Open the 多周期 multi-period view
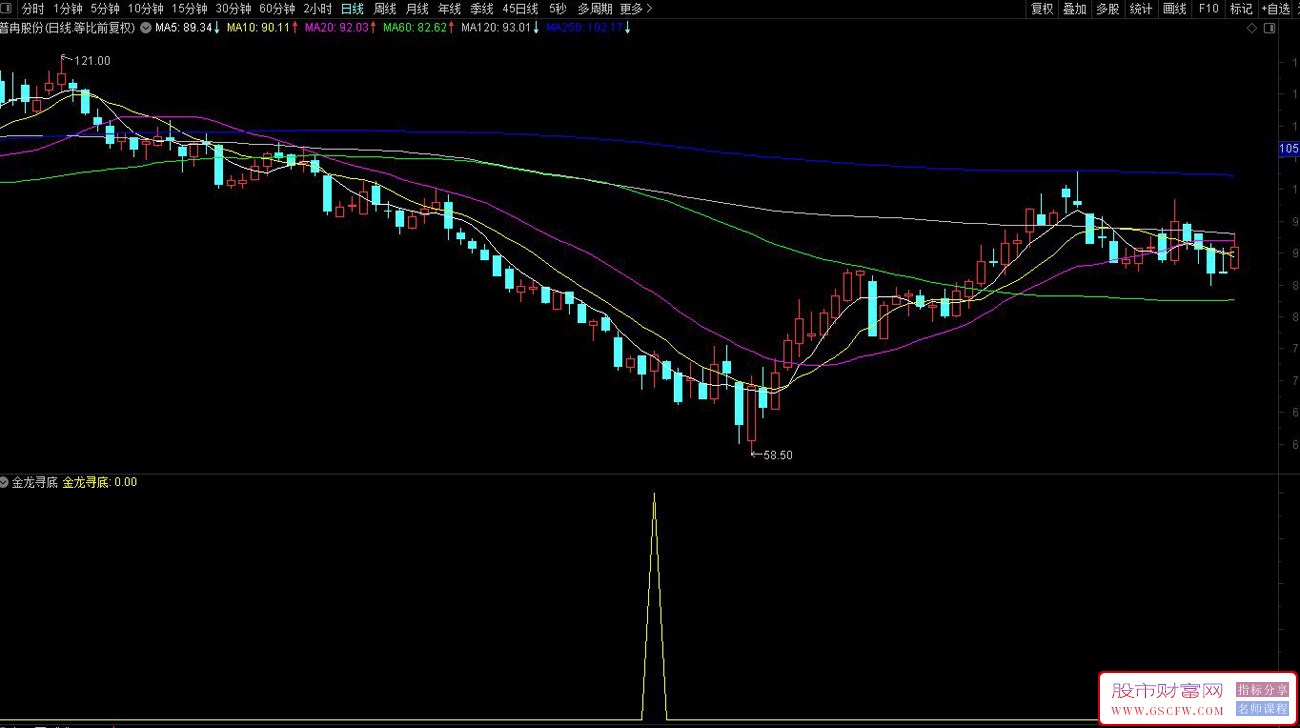1300x728 pixels. point(594,8)
